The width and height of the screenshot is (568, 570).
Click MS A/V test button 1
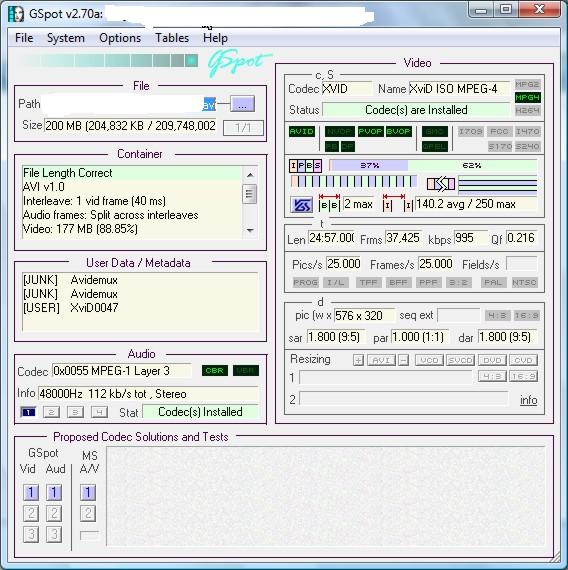(88, 493)
